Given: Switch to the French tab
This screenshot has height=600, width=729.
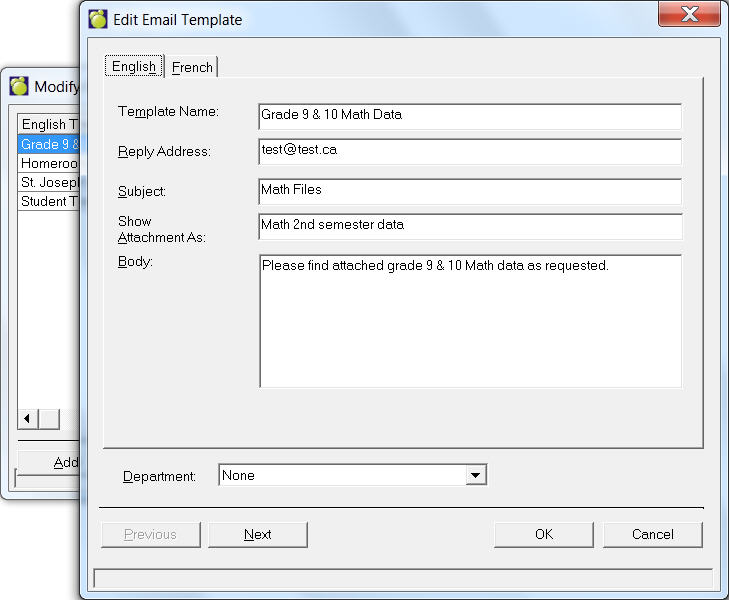Looking at the screenshot, I should click(192, 67).
